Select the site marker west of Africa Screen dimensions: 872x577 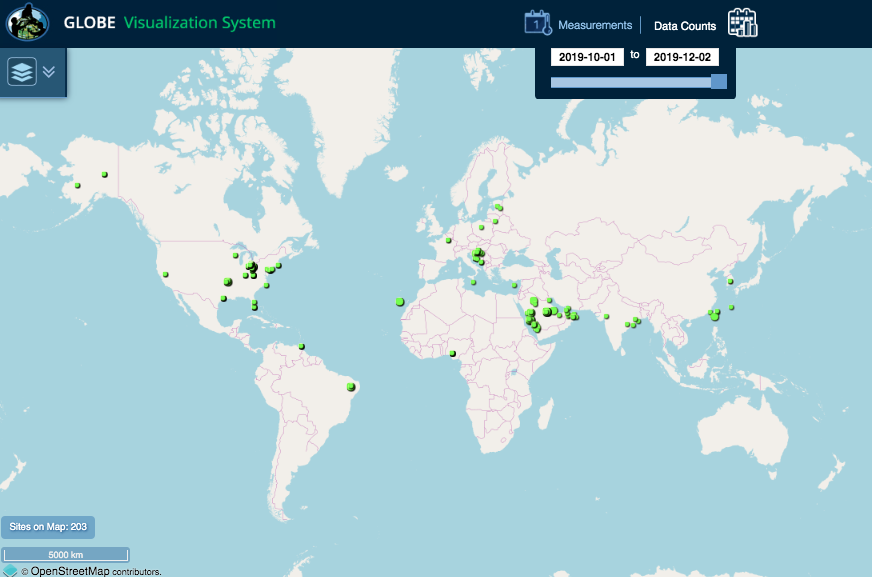click(x=399, y=300)
